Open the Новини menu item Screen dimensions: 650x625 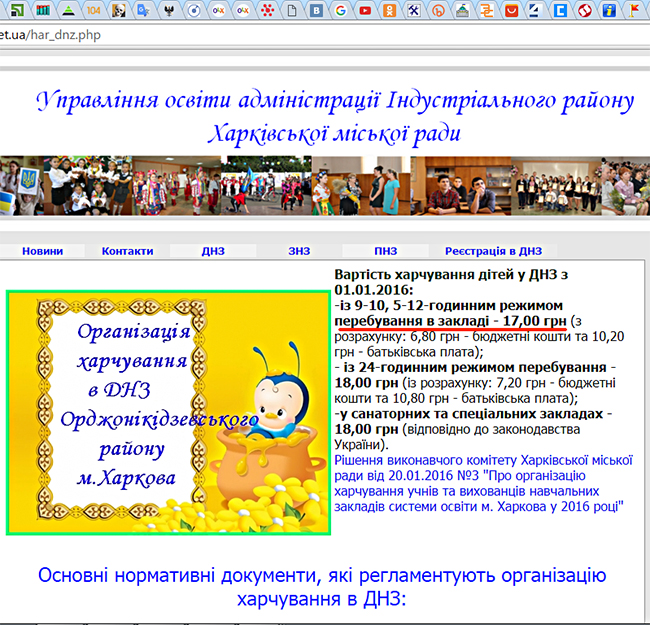point(42,251)
